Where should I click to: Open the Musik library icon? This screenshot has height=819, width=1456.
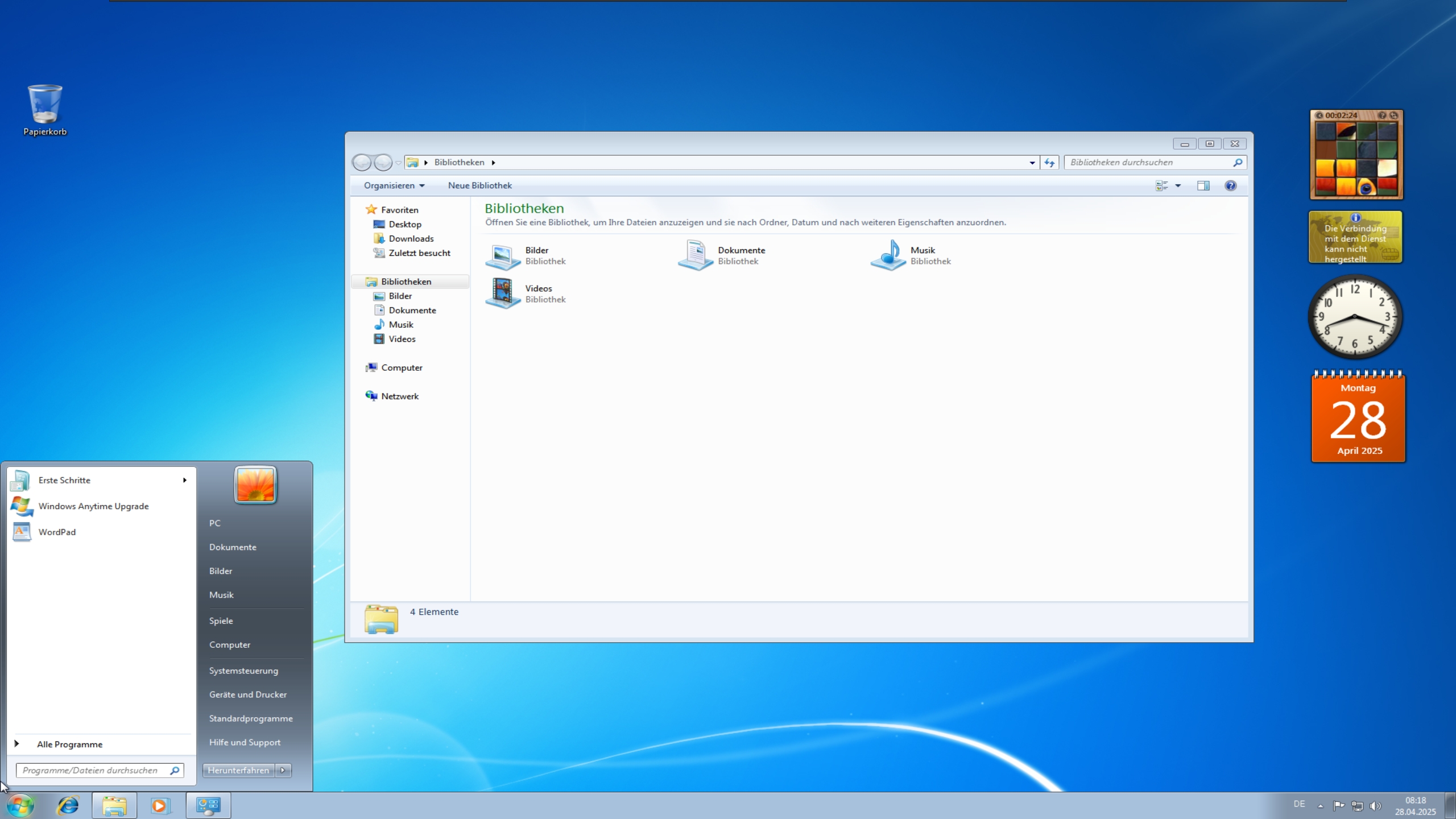888,256
